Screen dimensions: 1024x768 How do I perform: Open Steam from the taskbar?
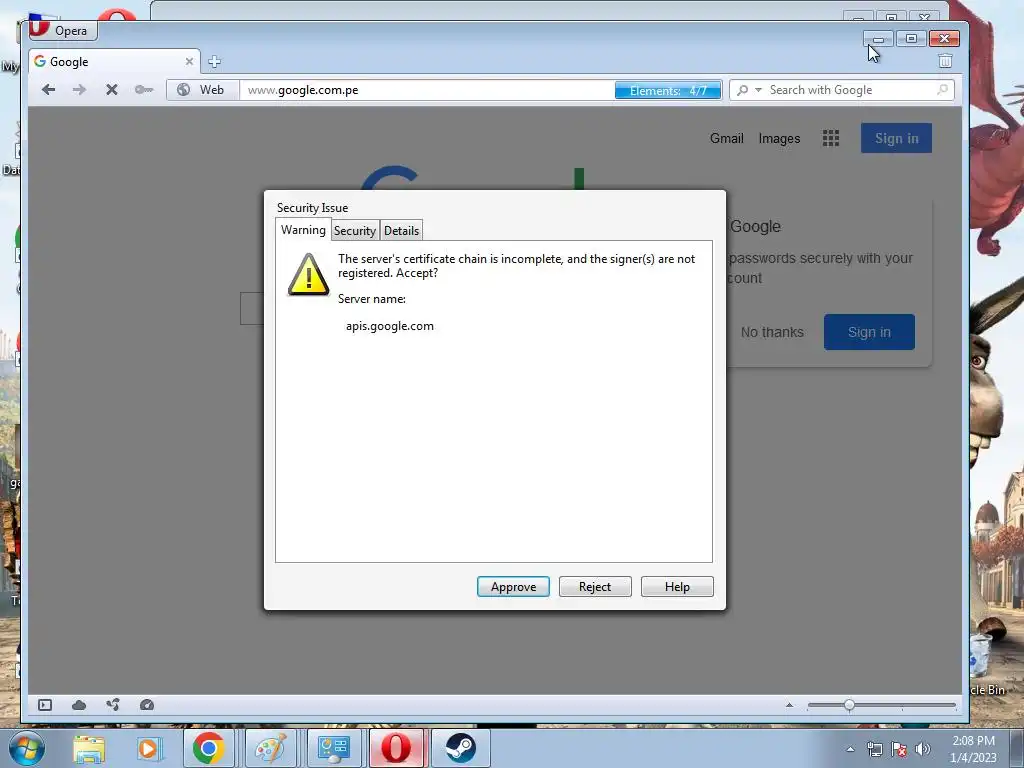pyautogui.click(x=460, y=748)
